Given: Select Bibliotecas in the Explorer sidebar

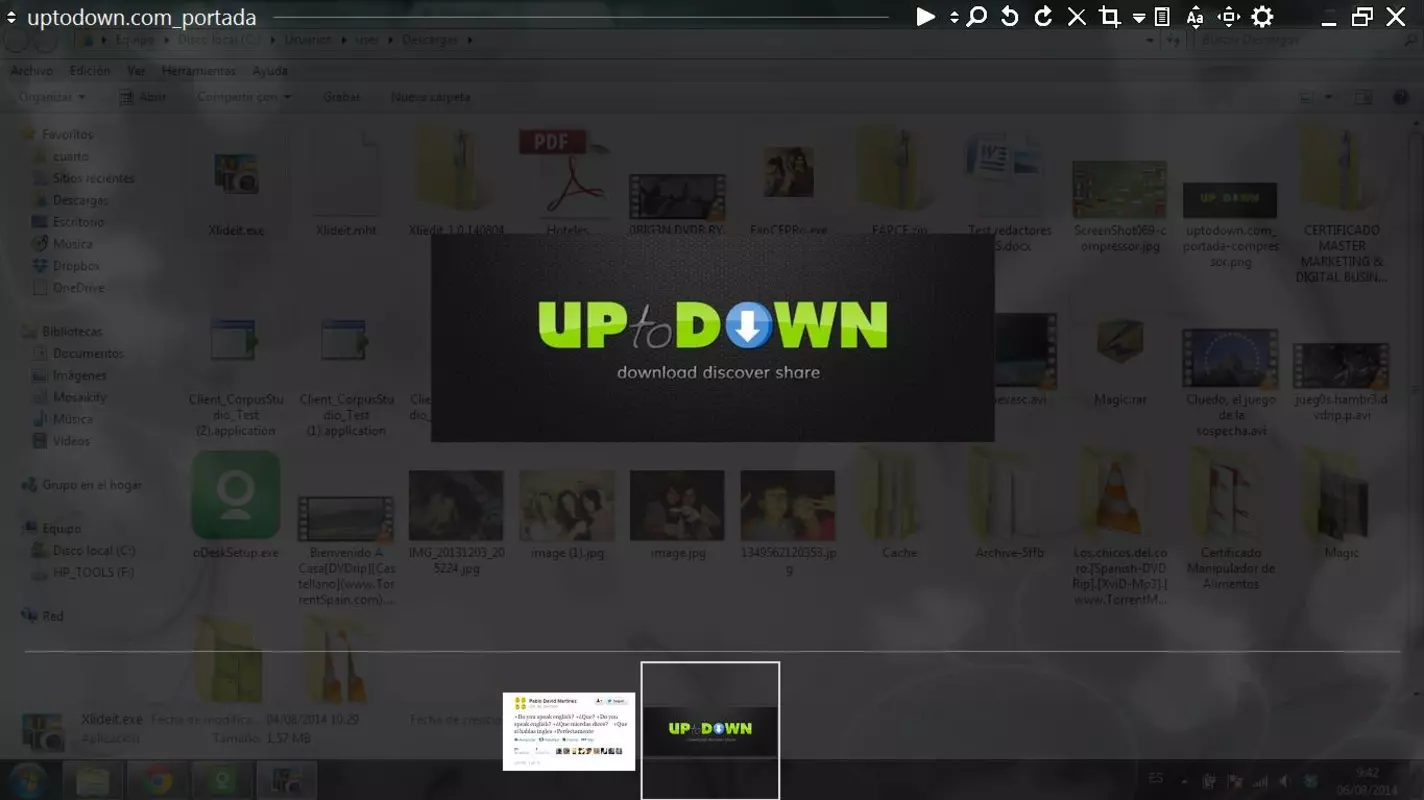Looking at the screenshot, I should 72,331.
